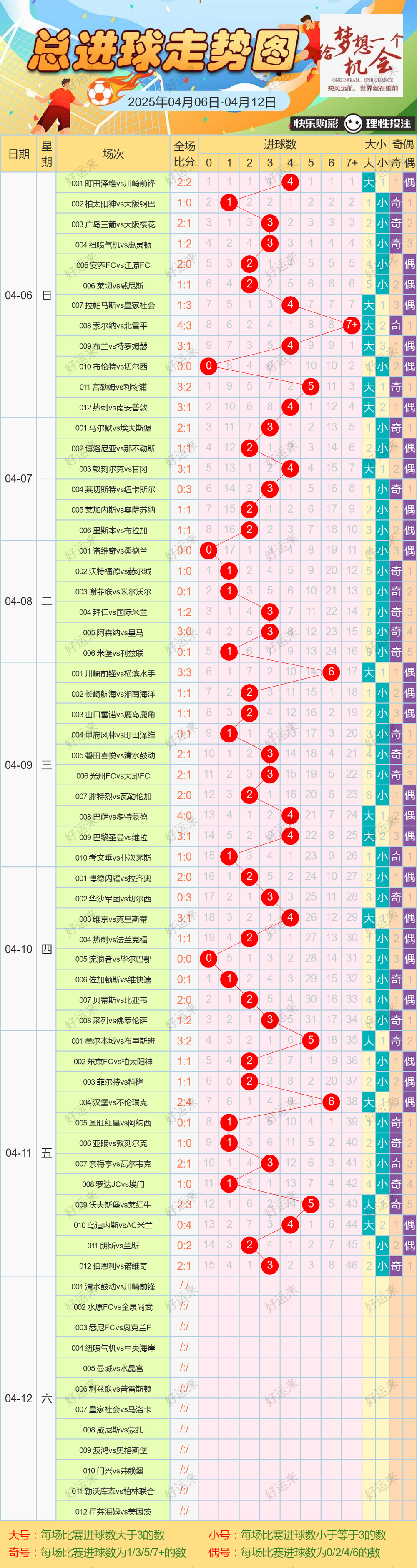Click the smiley face icon beside 理性投注
The height and width of the screenshot is (1568, 417).
pyautogui.click(x=352, y=123)
